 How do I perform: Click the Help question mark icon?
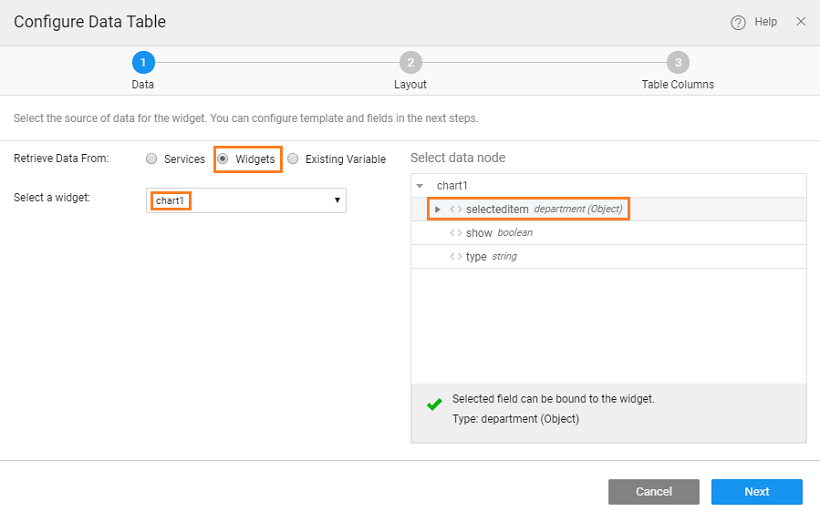(738, 23)
